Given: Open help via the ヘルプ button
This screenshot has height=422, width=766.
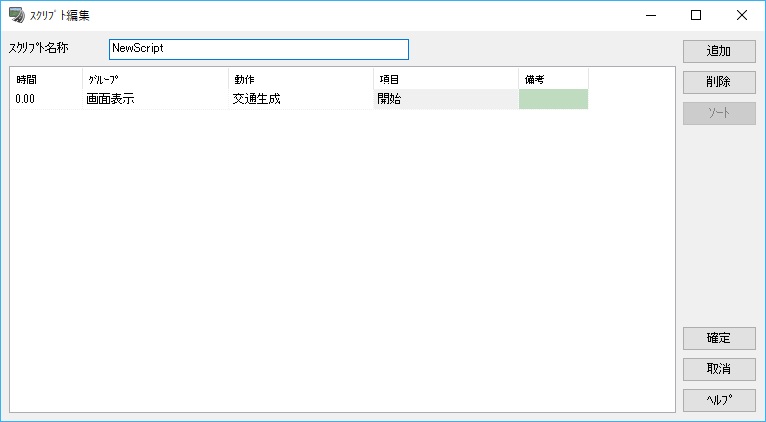Looking at the screenshot, I should pos(719,400).
